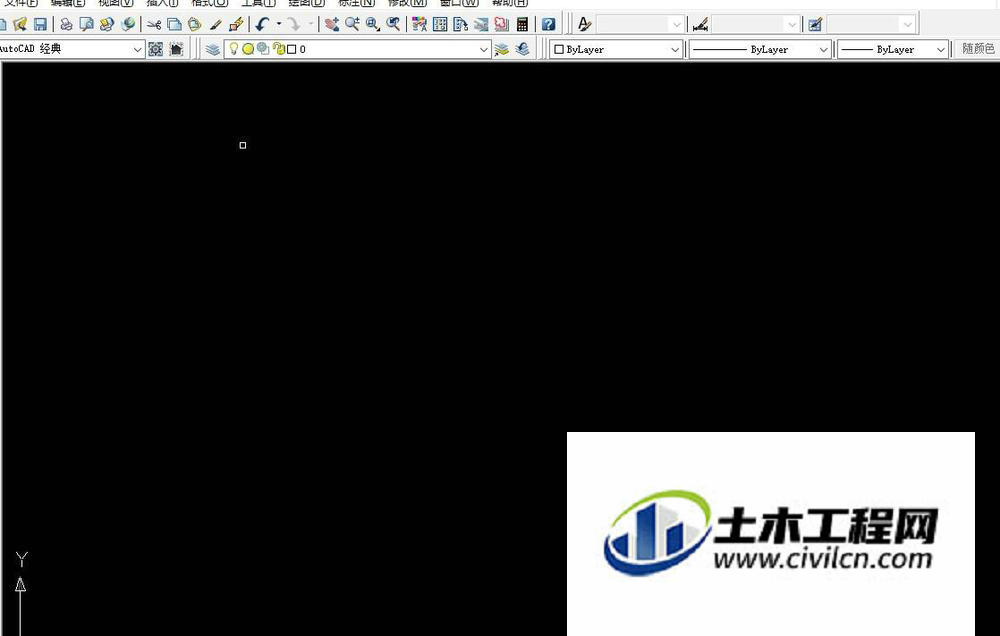Click the greyed-out Redo arrow
1000x636 pixels.
point(293,25)
